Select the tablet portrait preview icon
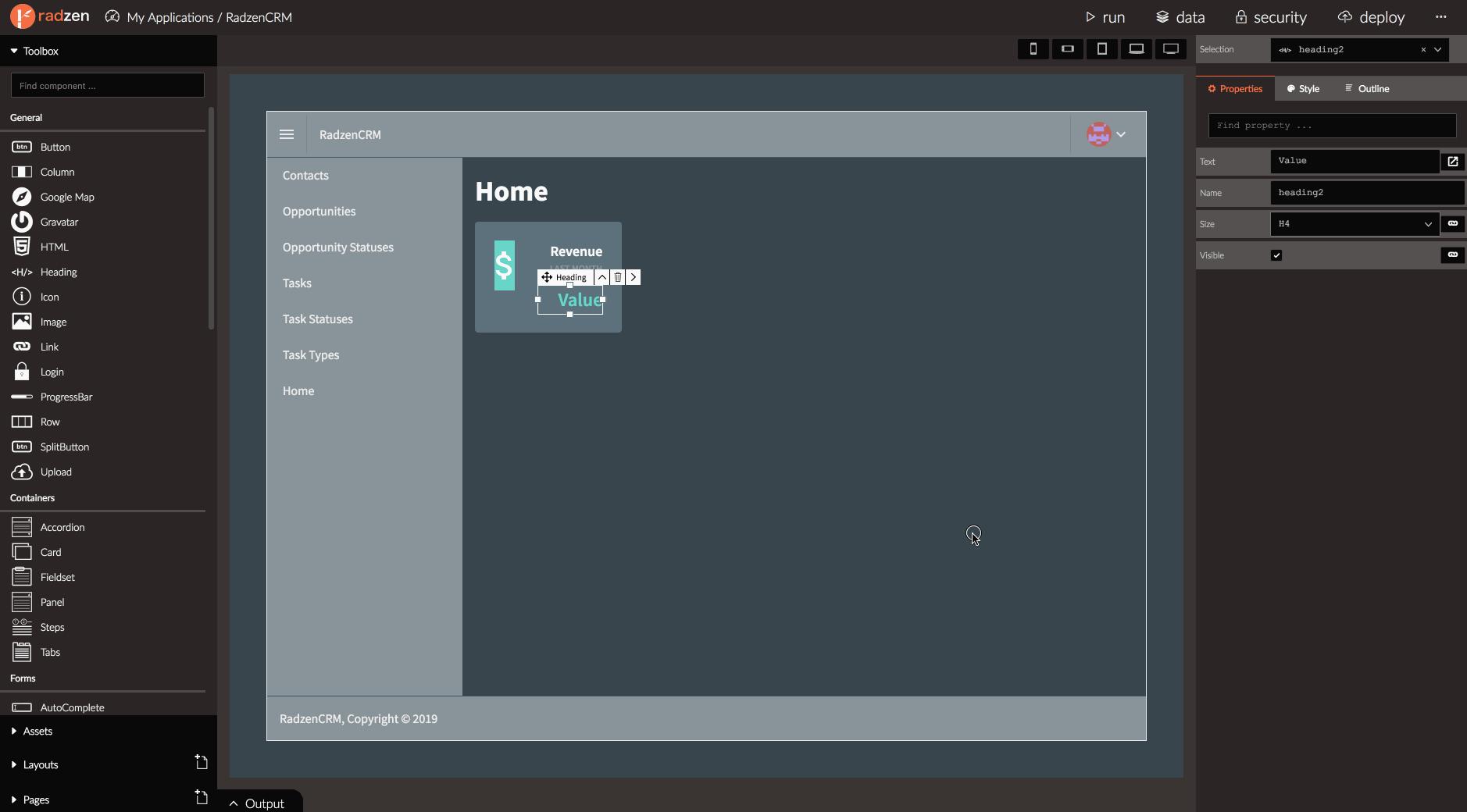The height and width of the screenshot is (812, 1467). coord(1101,49)
